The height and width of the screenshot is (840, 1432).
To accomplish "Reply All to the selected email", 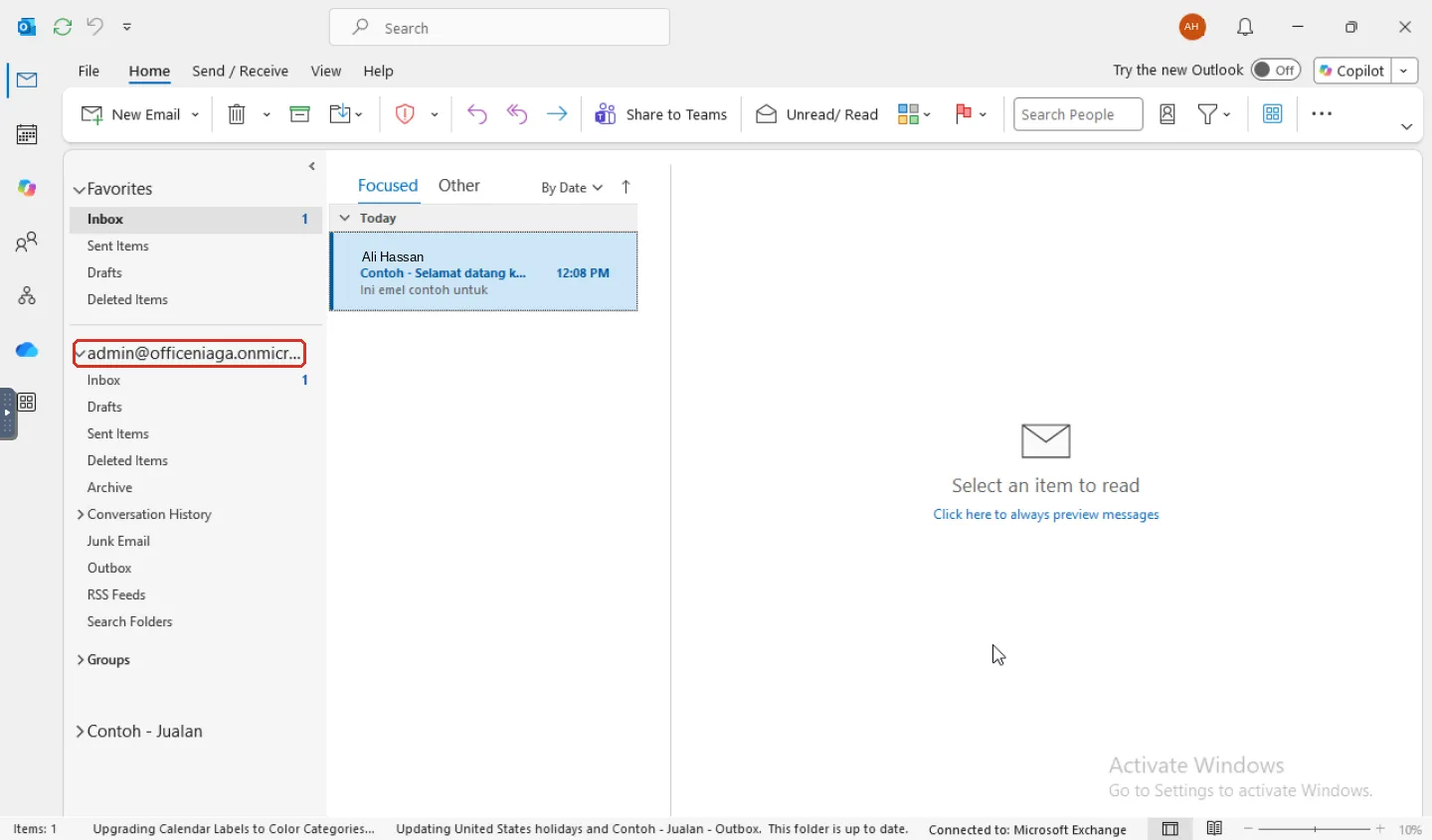I will 517,114.
